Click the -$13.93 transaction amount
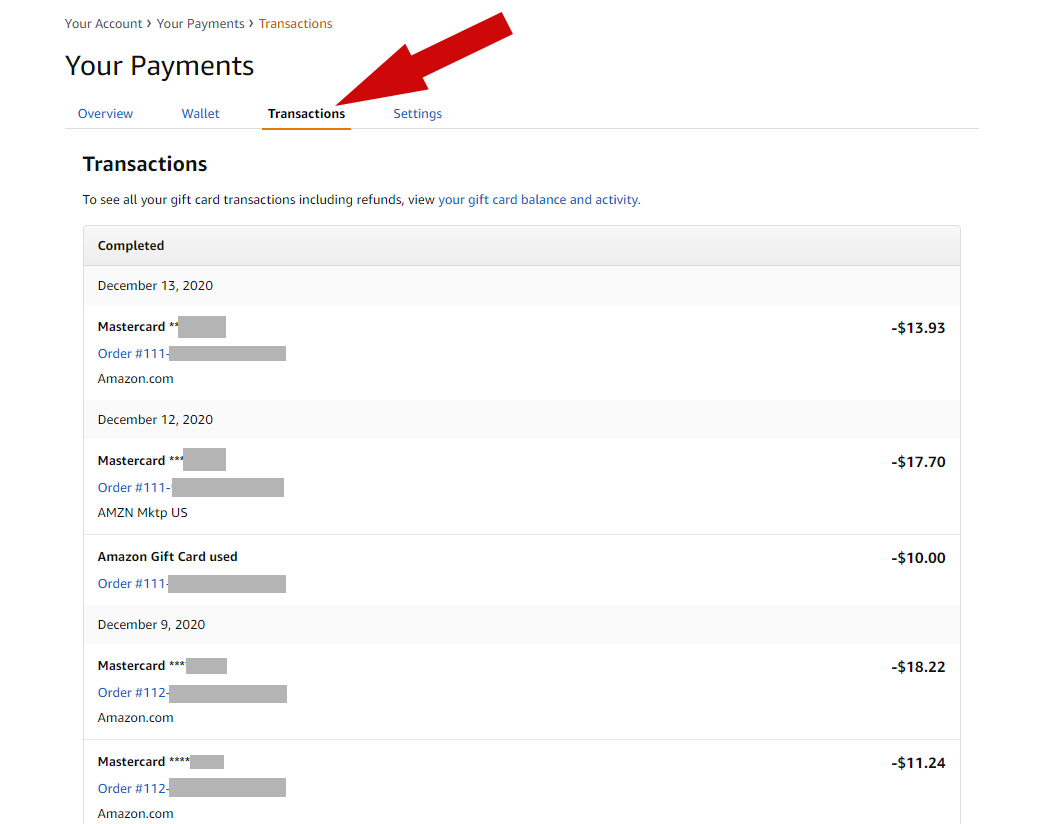The height and width of the screenshot is (824, 1041). pos(918,327)
